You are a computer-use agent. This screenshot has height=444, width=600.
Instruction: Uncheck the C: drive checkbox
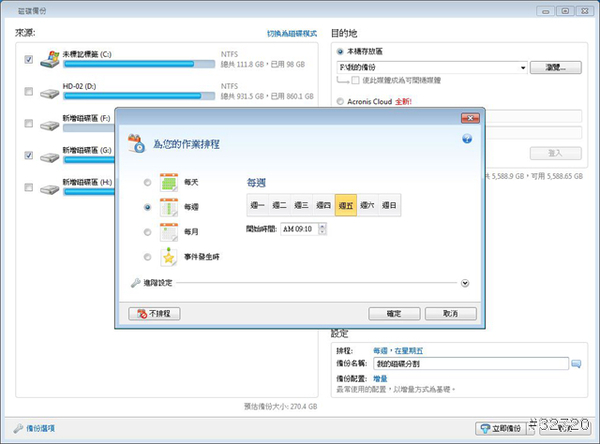[x=29, y=59]
